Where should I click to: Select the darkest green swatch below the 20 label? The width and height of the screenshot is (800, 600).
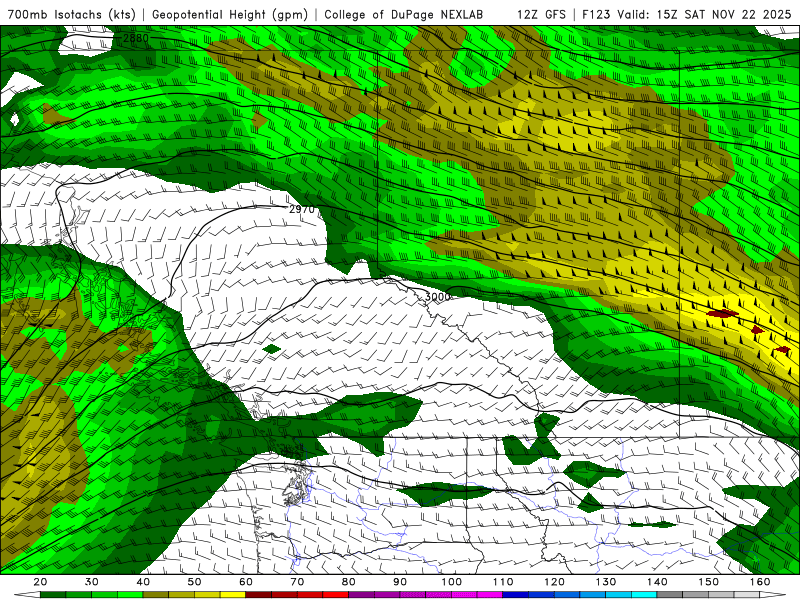[x=53, y=595]
